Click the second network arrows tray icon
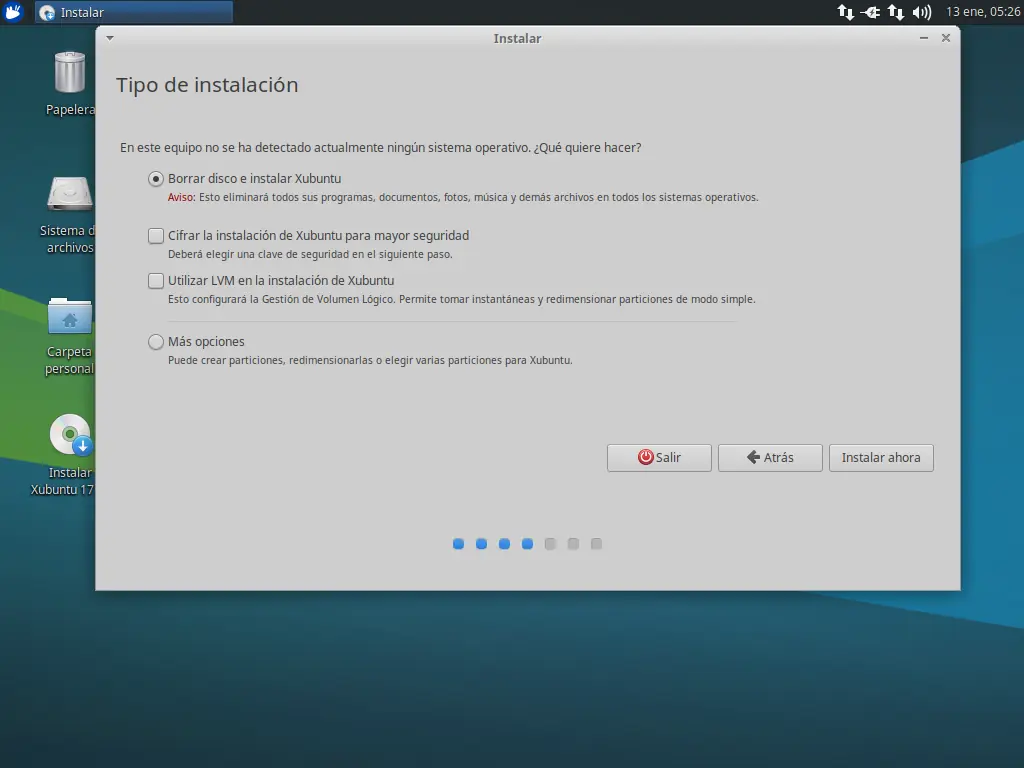The image size is (1024, 768). [x=896, y=12]
